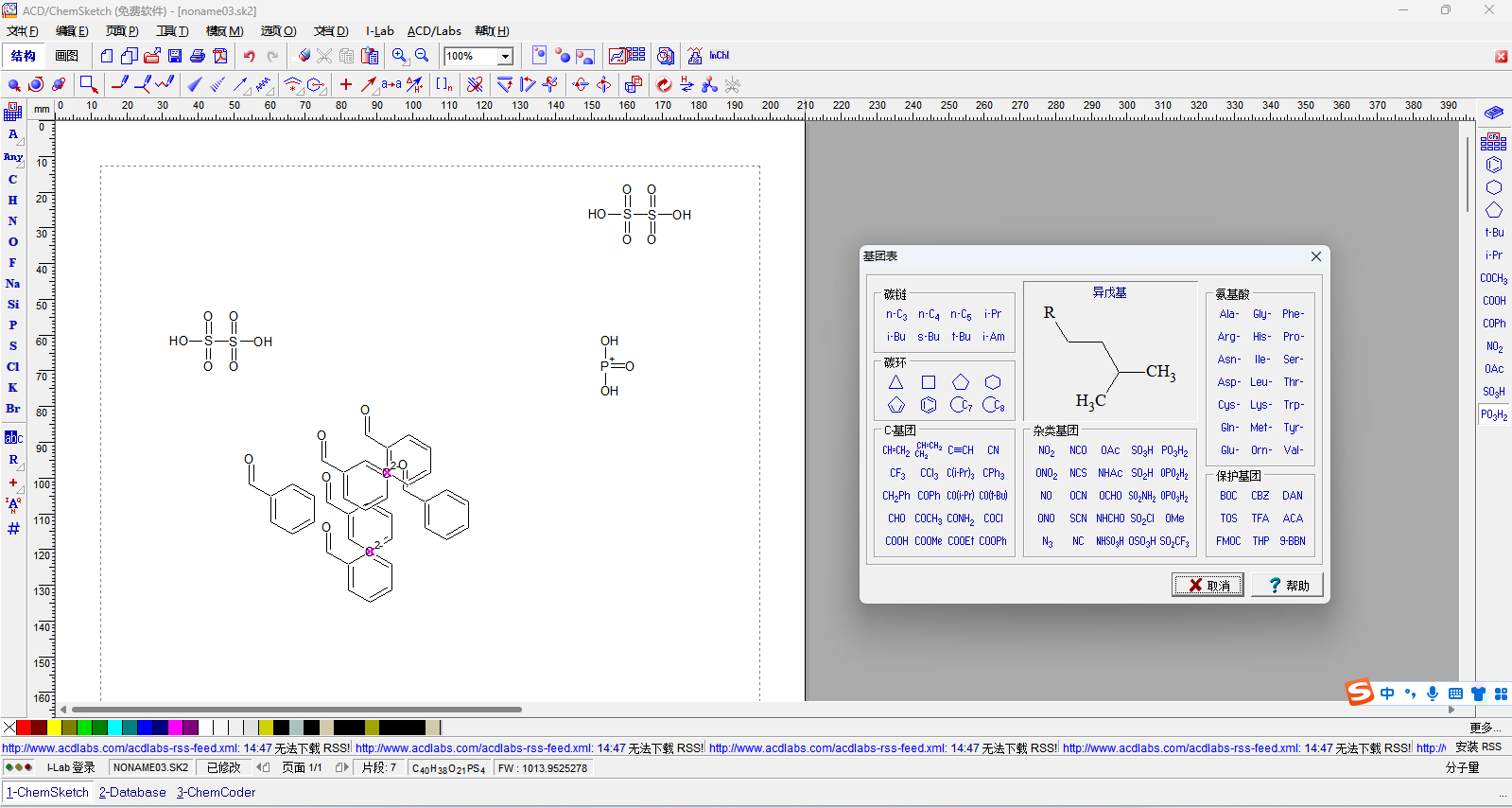Open 文件(F) menu
Screen dimensions: 1512x808
[x=23, y=31]
